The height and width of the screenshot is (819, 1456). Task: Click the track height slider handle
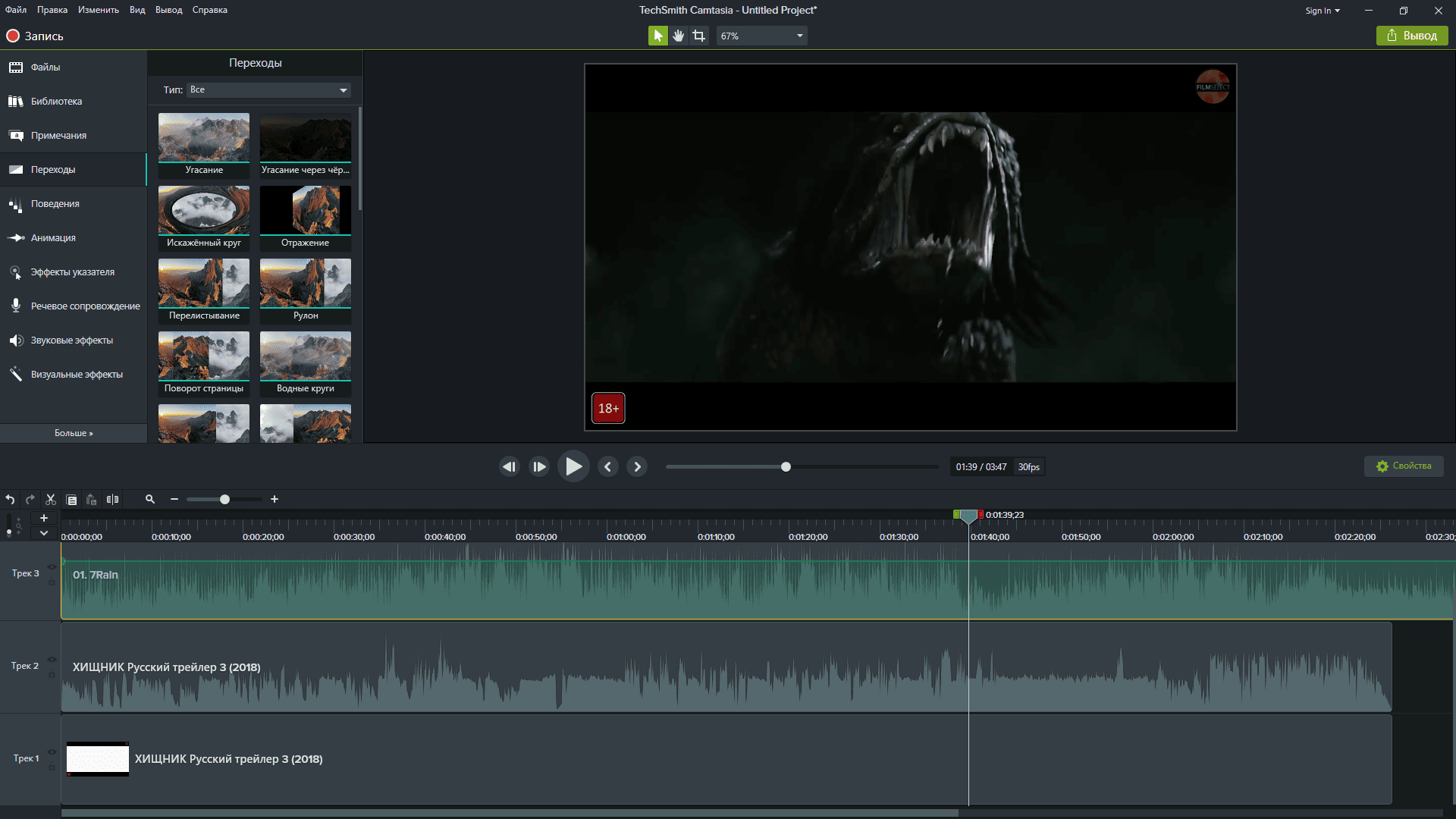(8, 533)
